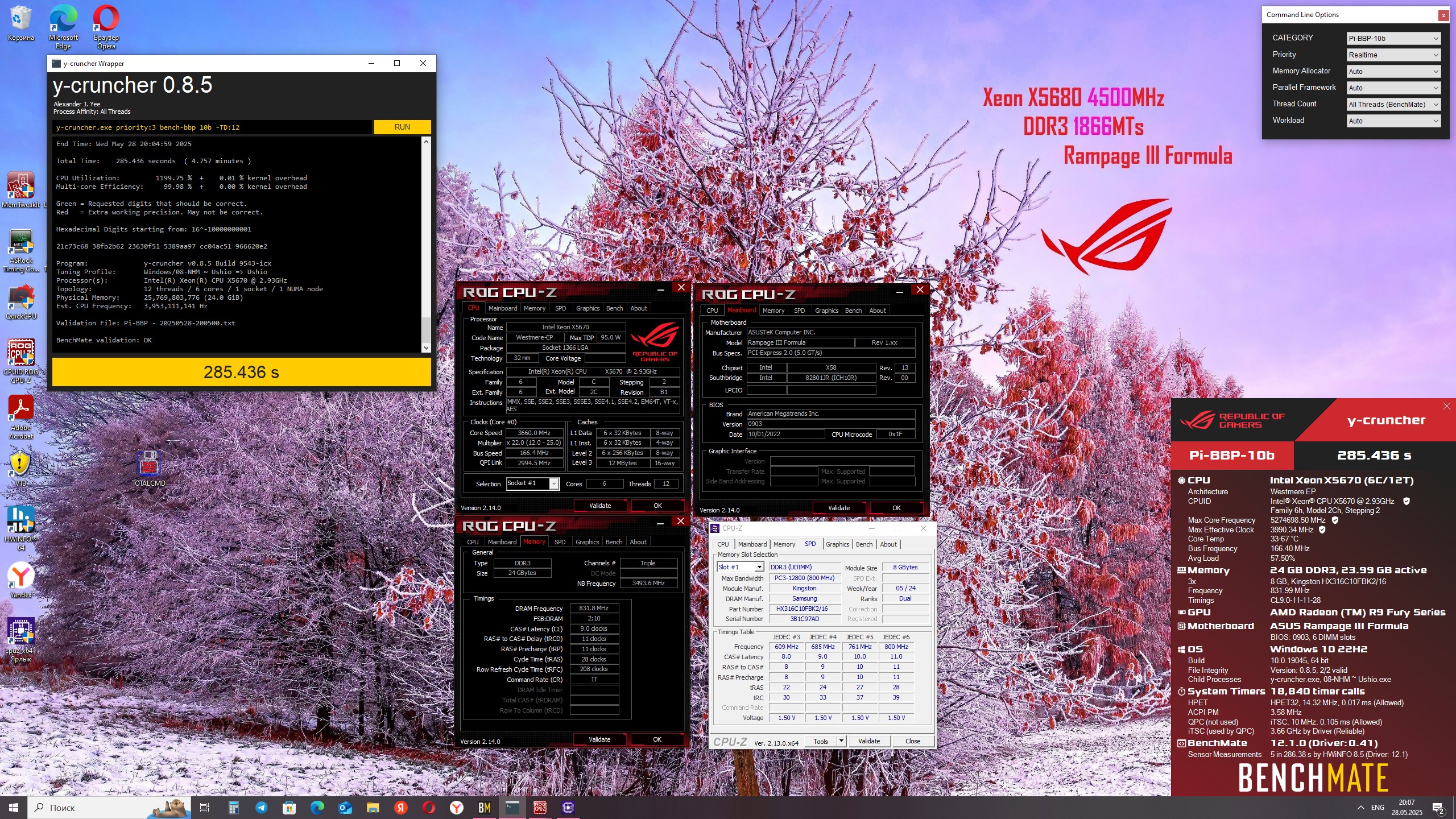
Task: Open the Windows Start menu
Action: pos(14,808)
